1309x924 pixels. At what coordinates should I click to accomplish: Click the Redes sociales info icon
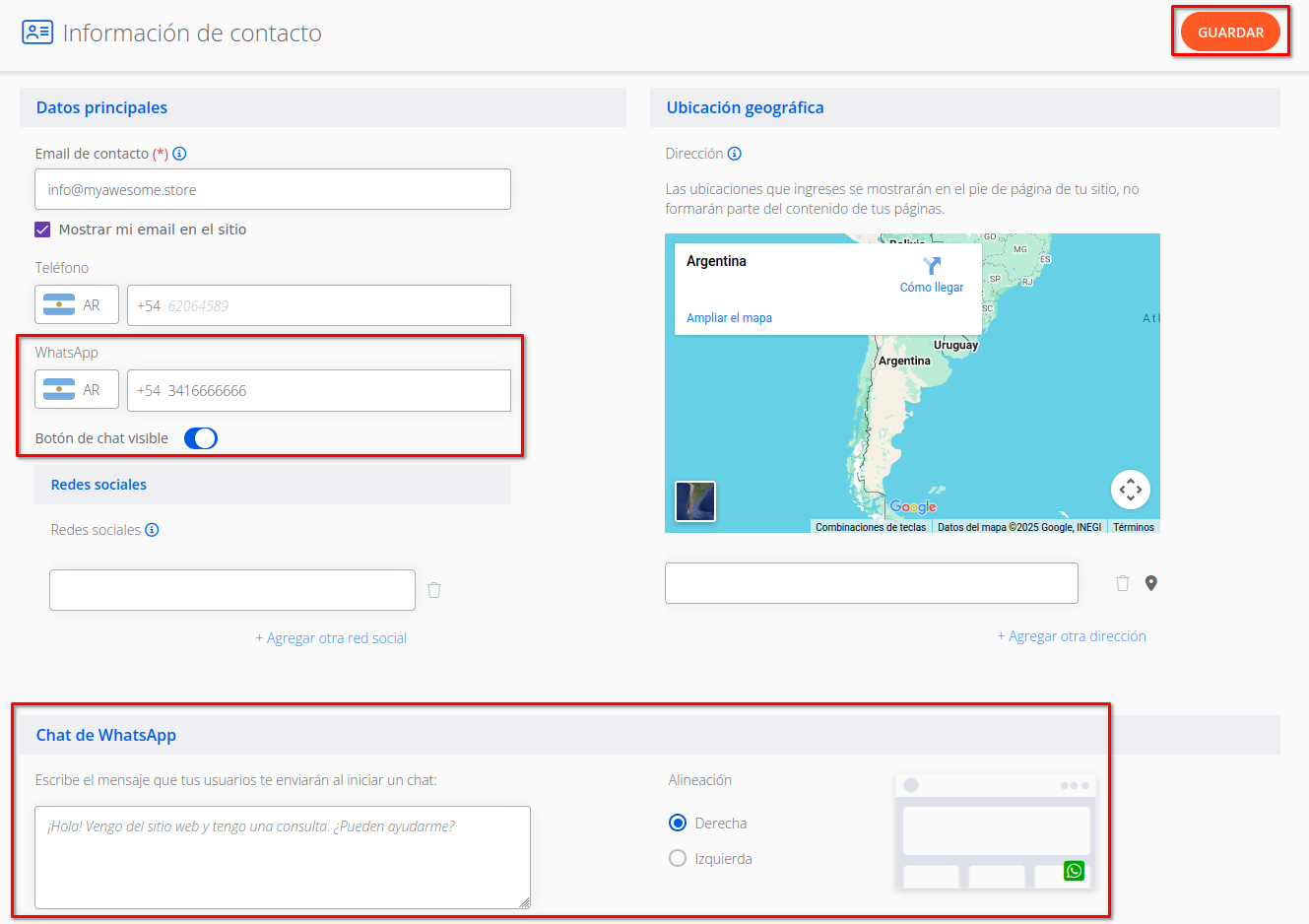(x=152, y=530)
